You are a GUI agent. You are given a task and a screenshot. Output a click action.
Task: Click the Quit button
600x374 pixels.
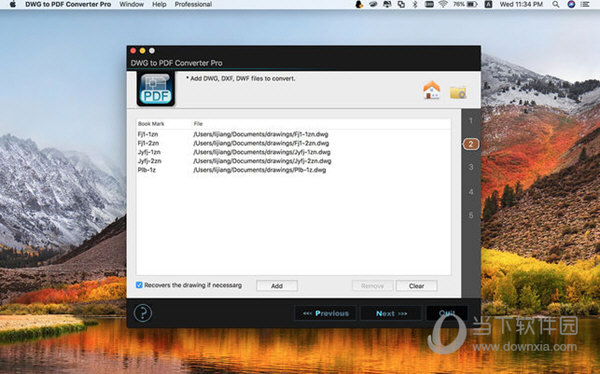click(x=447, y=313)
